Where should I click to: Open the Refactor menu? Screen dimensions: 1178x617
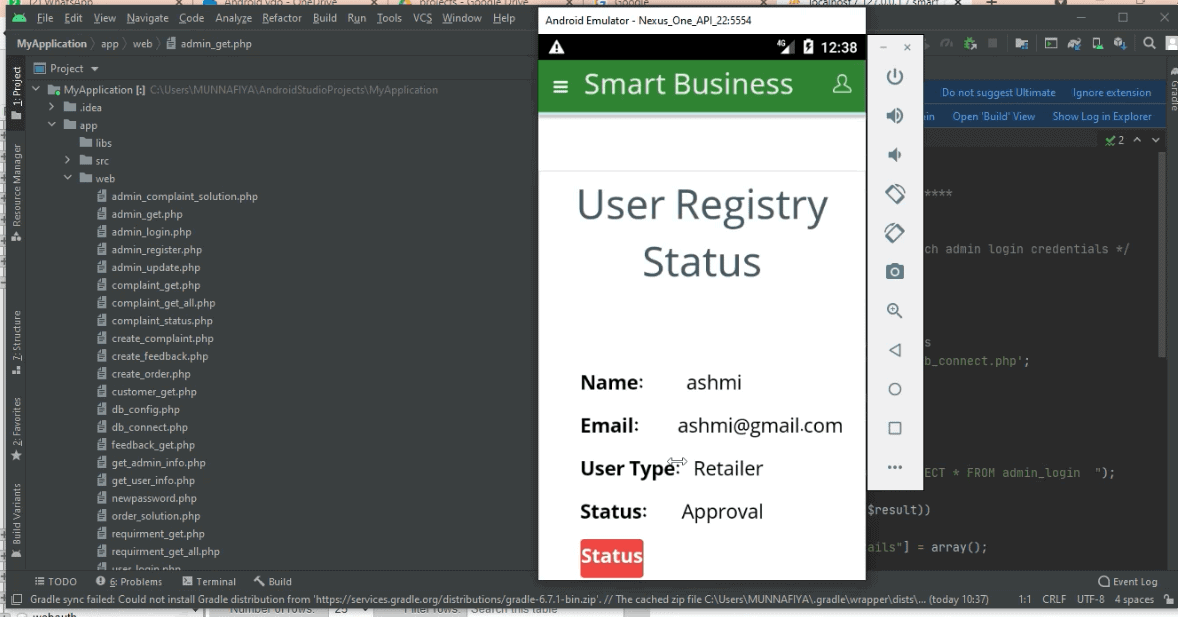click(281, 17)
